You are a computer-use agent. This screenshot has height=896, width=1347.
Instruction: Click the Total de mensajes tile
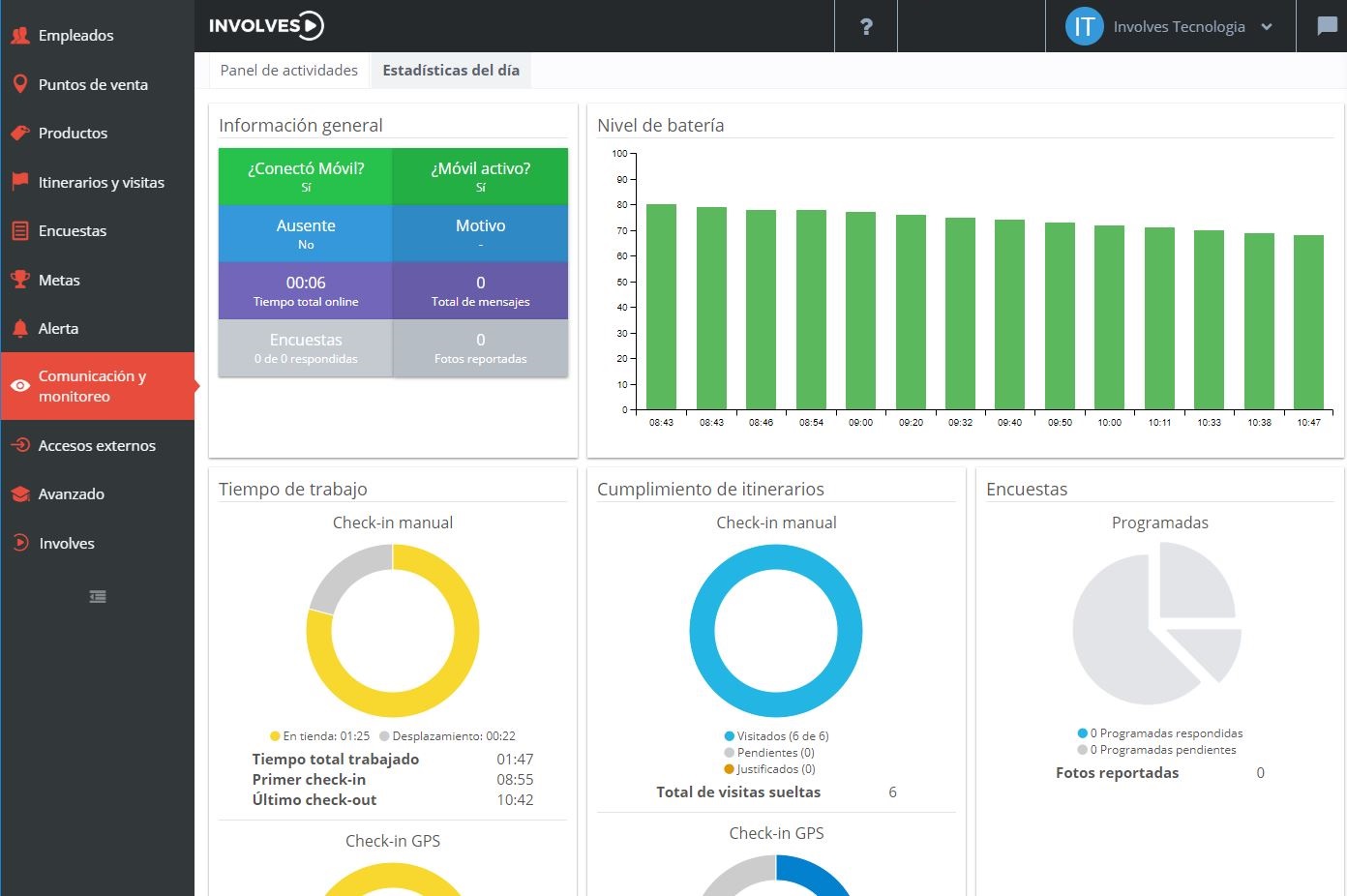pos(480,290)
